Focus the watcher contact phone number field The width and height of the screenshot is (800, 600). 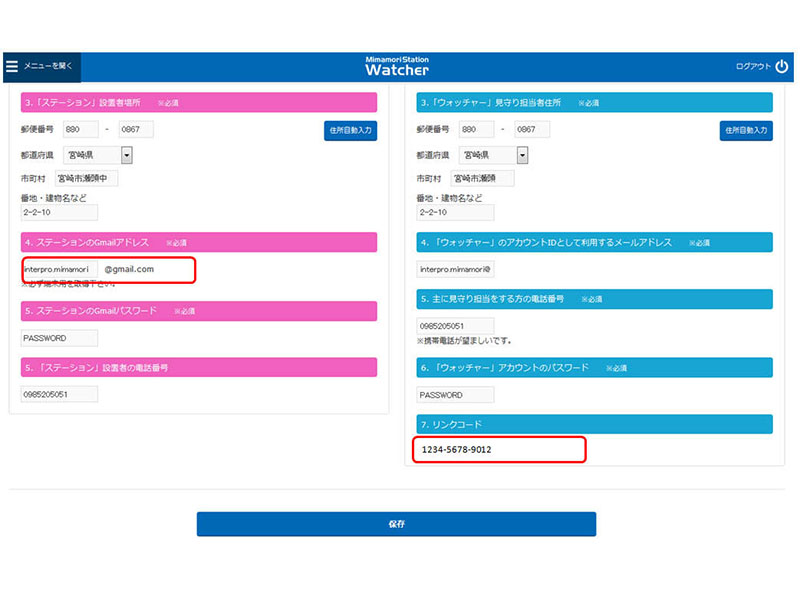coord(455,326)
